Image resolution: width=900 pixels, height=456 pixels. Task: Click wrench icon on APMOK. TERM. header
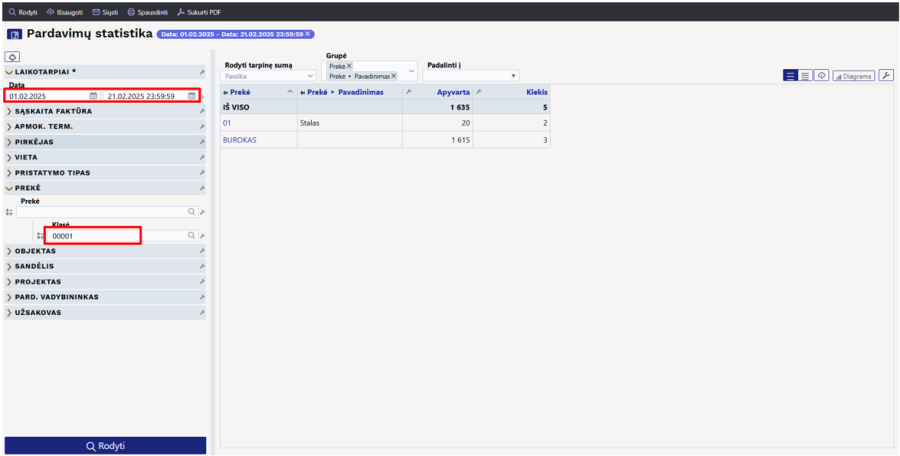[202, 126]
